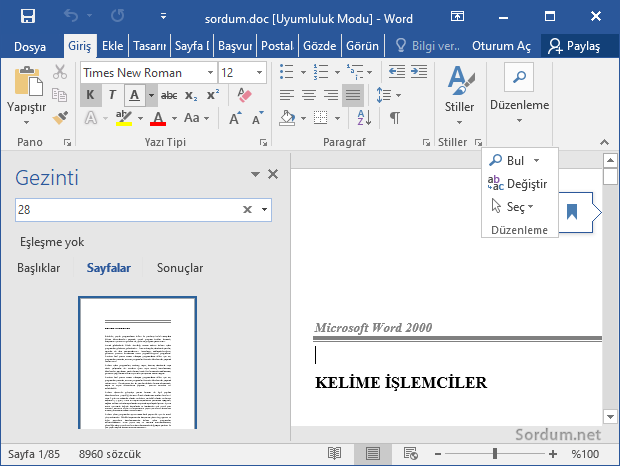Open the borders button
This screenshot has width=620, height=466.
coord(320,118)
